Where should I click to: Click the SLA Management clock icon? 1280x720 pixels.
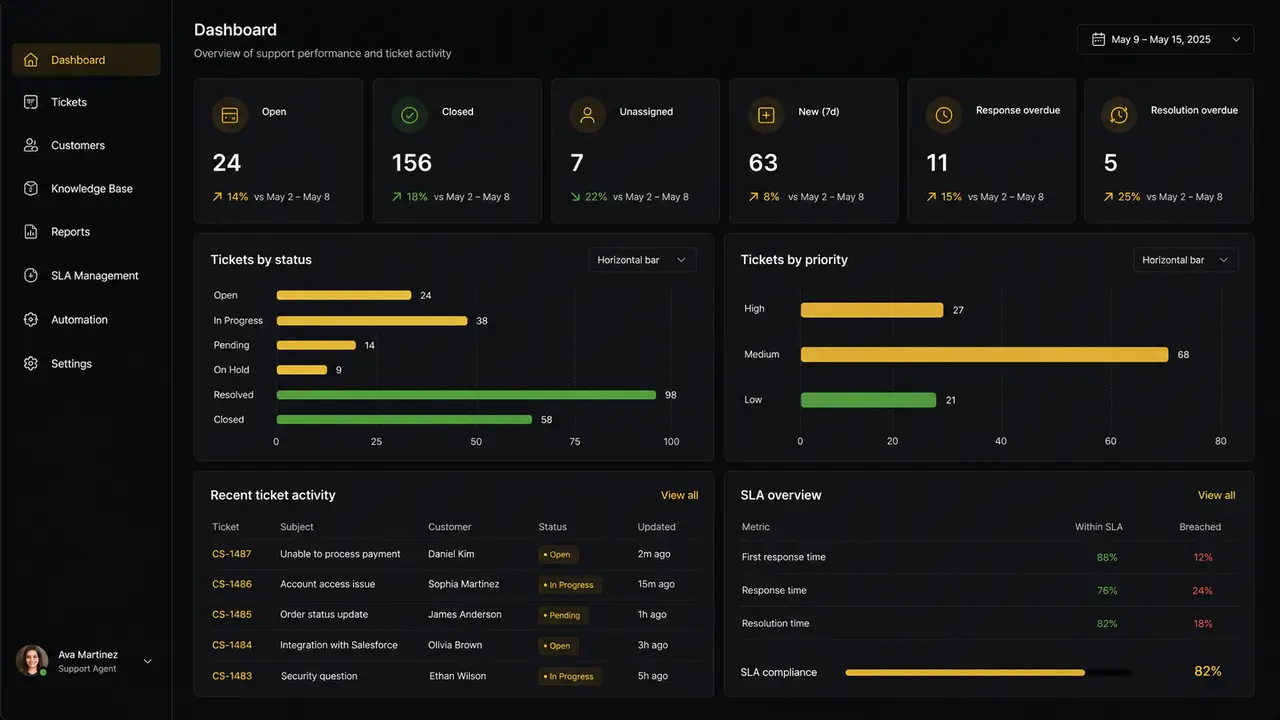pos(31,275)
